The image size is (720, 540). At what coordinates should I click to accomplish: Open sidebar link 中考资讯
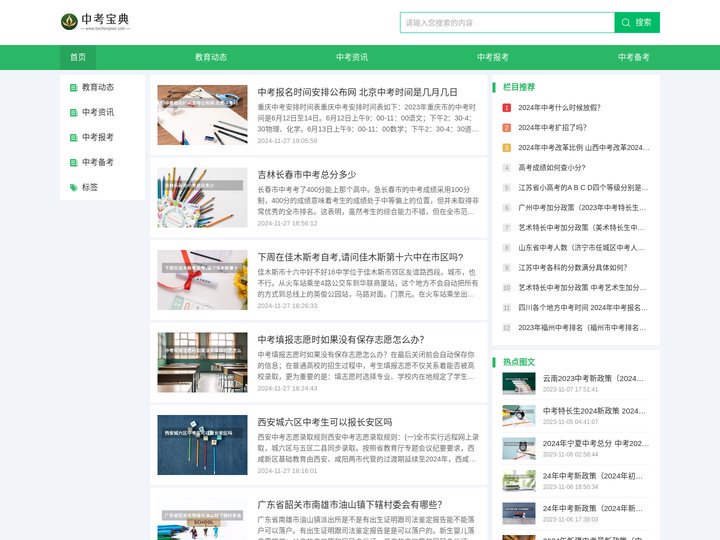(x=98, y=112)
